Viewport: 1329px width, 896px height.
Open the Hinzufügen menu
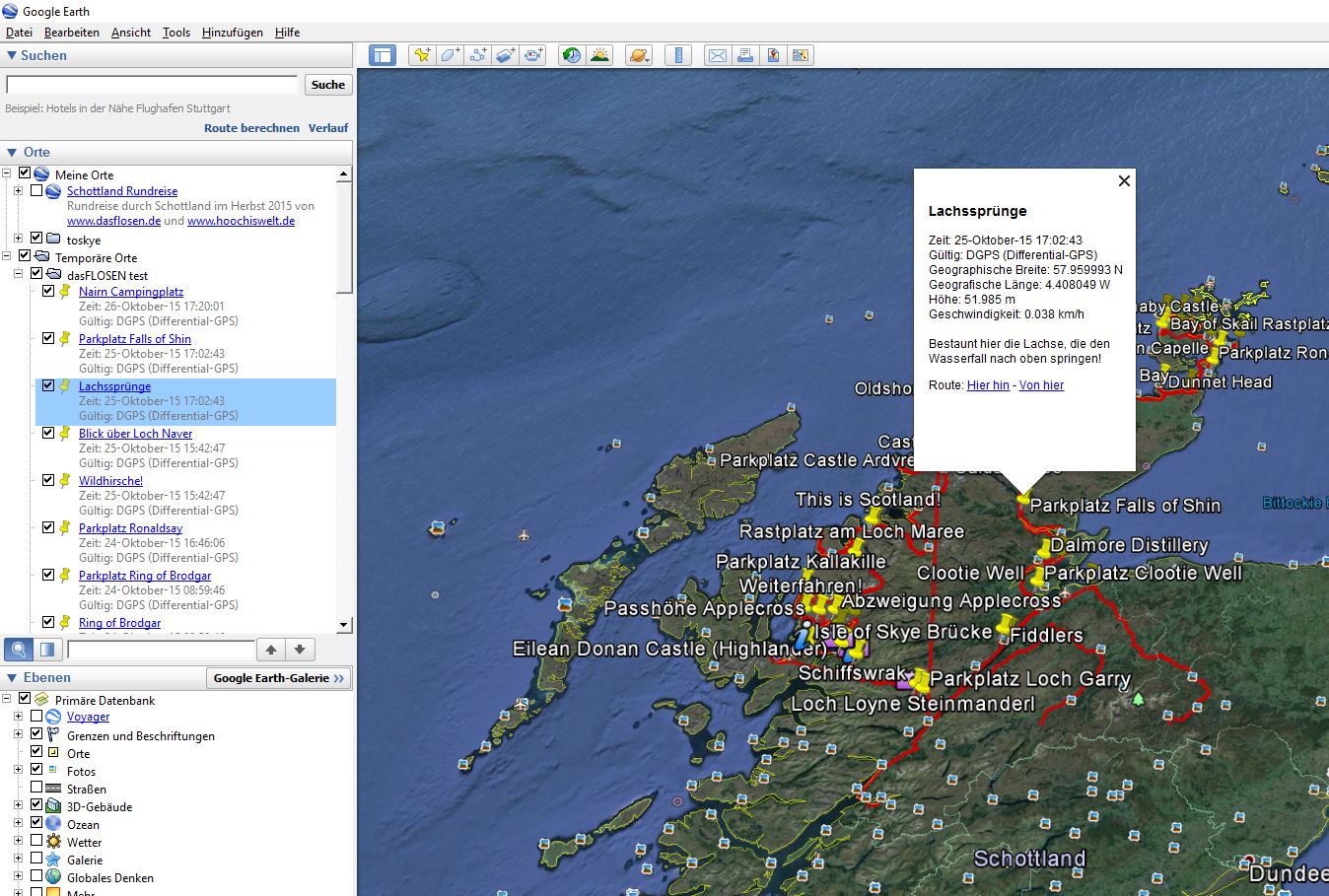pos(232,33)
